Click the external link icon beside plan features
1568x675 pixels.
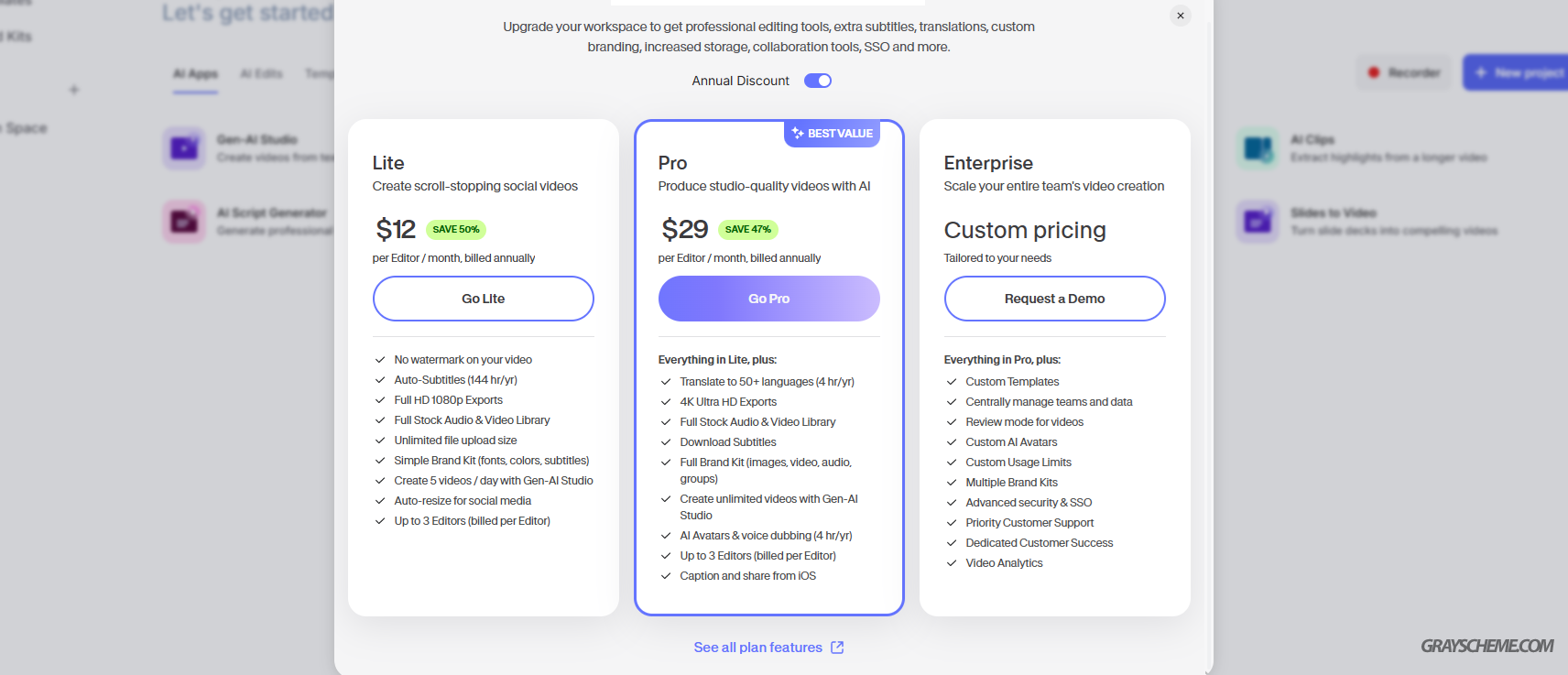pos(837,648)
